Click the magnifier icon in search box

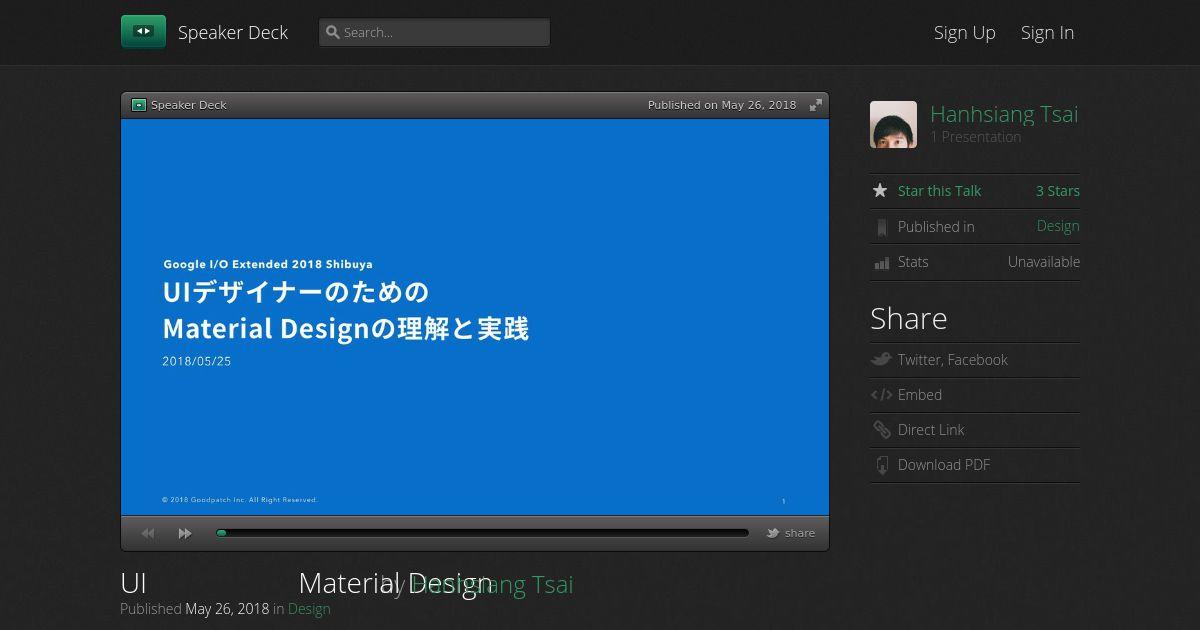pos(333,32)
